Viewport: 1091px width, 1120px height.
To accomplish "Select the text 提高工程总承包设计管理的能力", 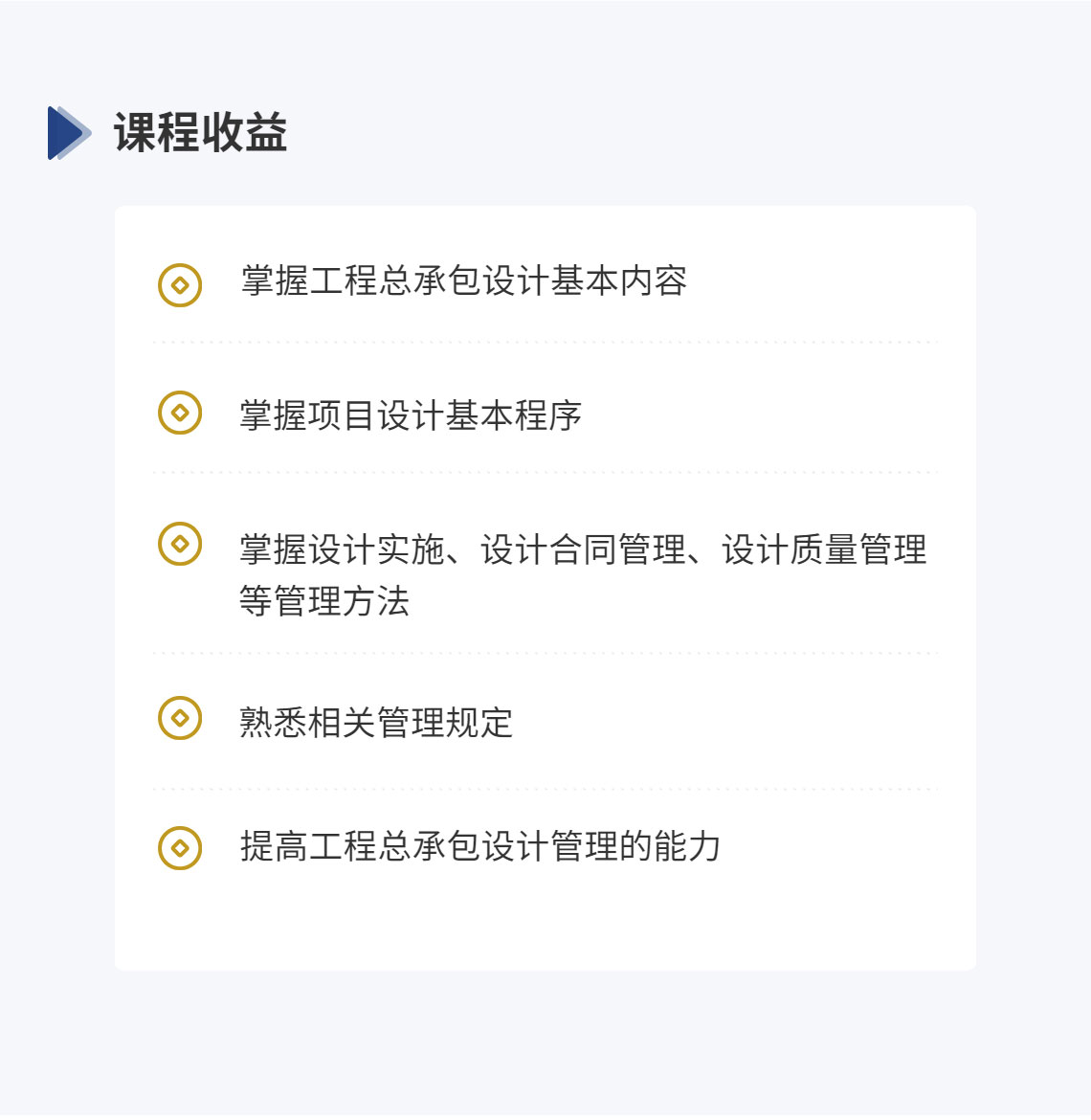I will (479, 846).
